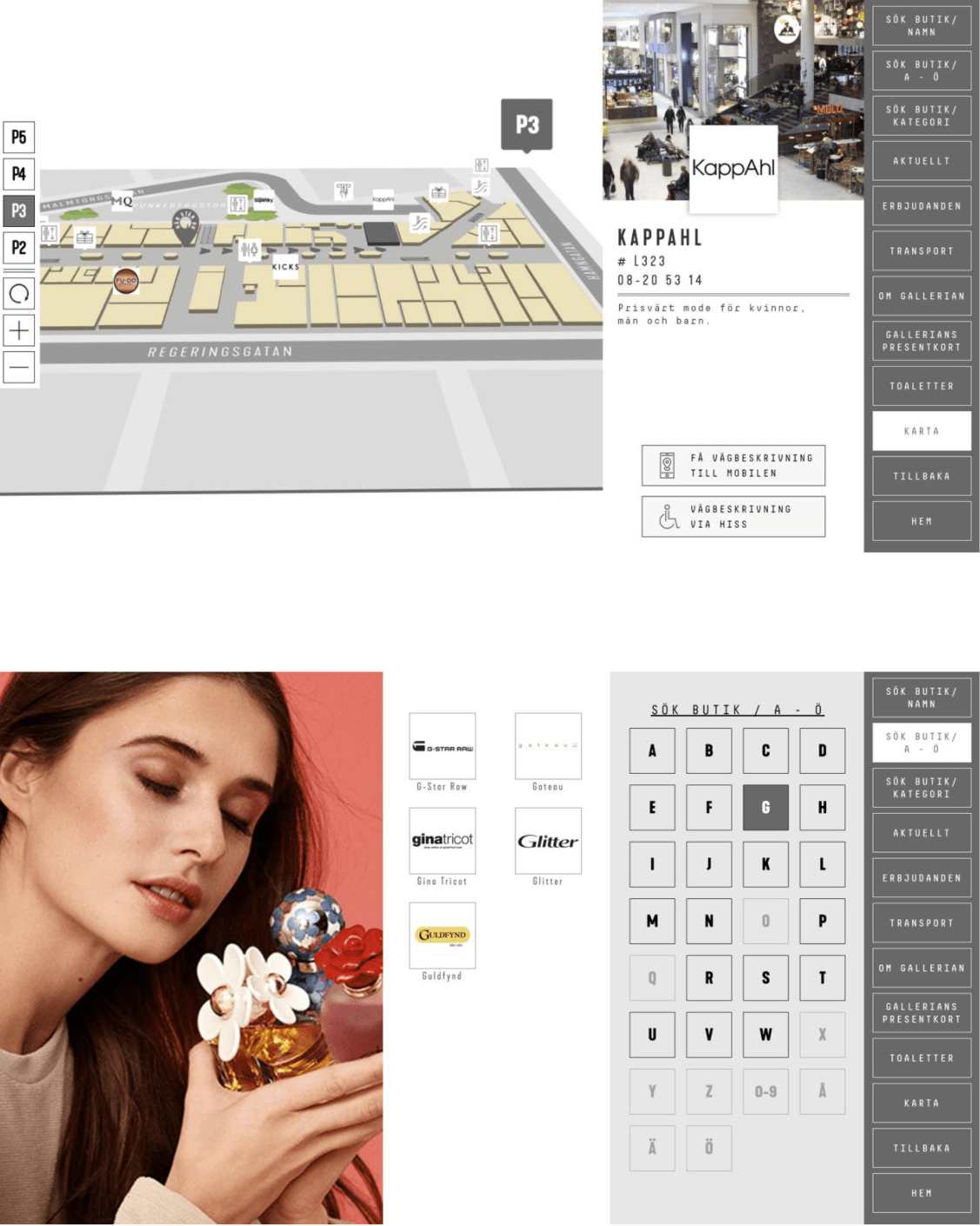Open Sök Butik / Kategori in top menu

pyautogui.click(x=922, y=116)
